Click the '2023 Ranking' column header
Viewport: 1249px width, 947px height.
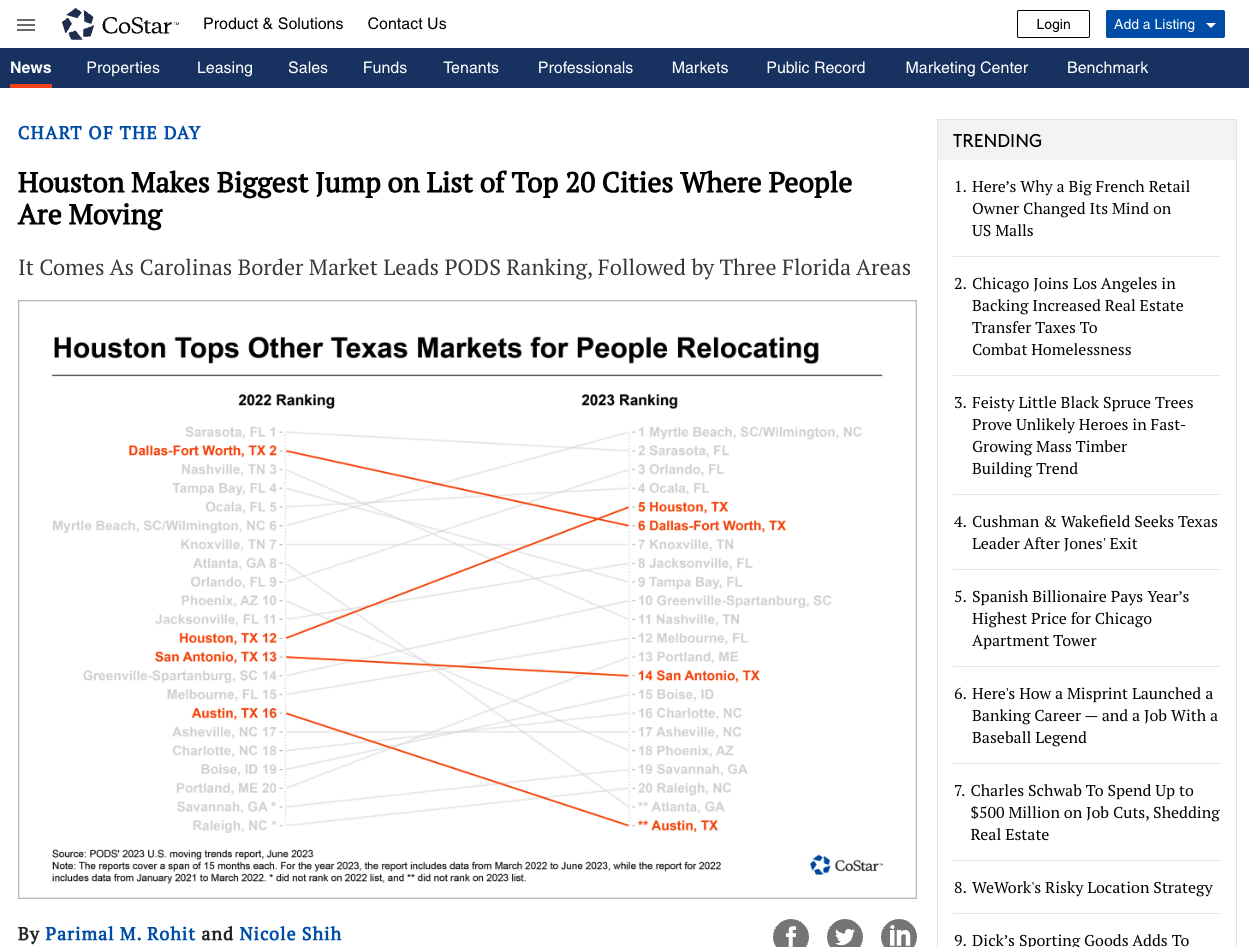pyautogui.click(x=629, y=400)
